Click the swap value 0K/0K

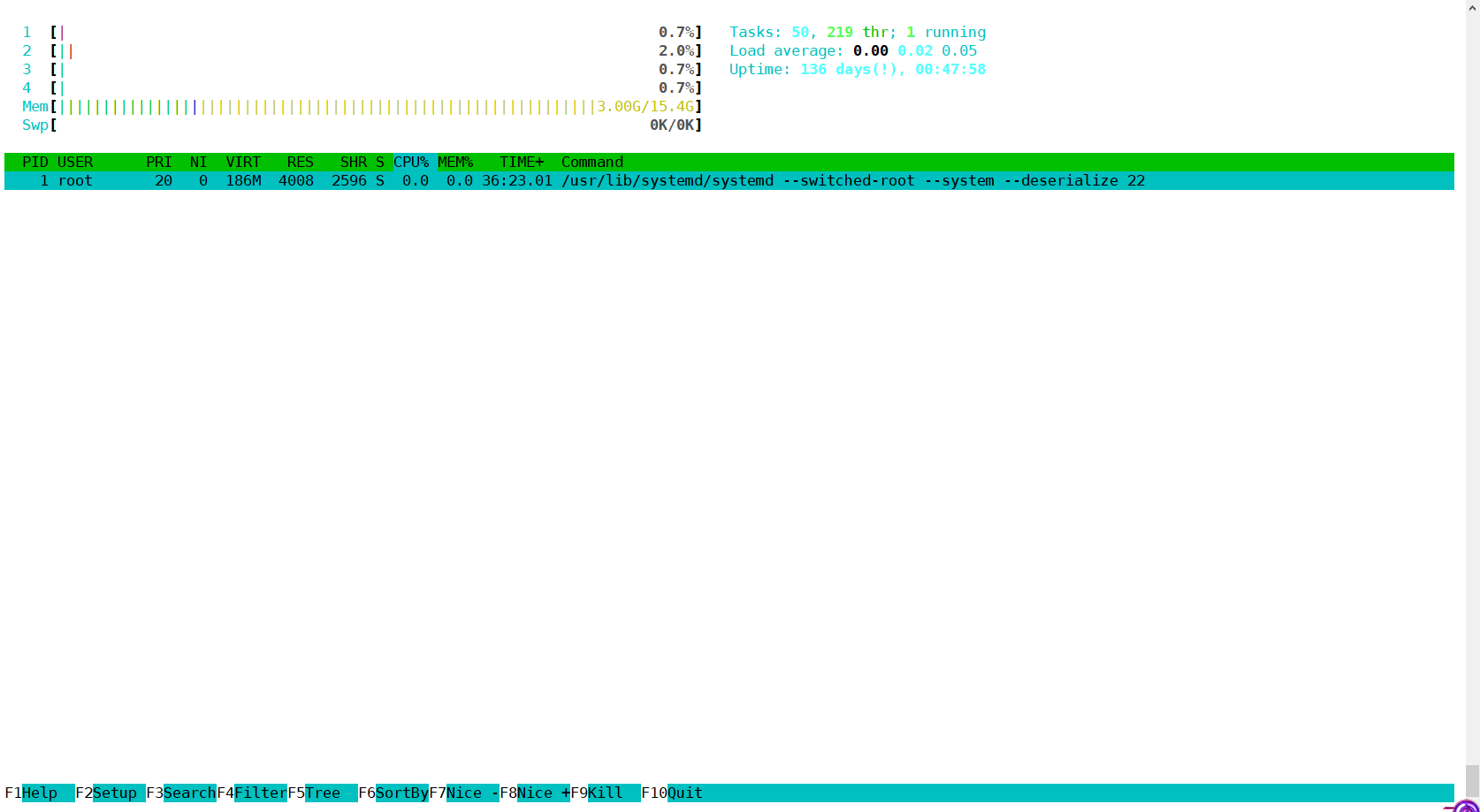672,125
